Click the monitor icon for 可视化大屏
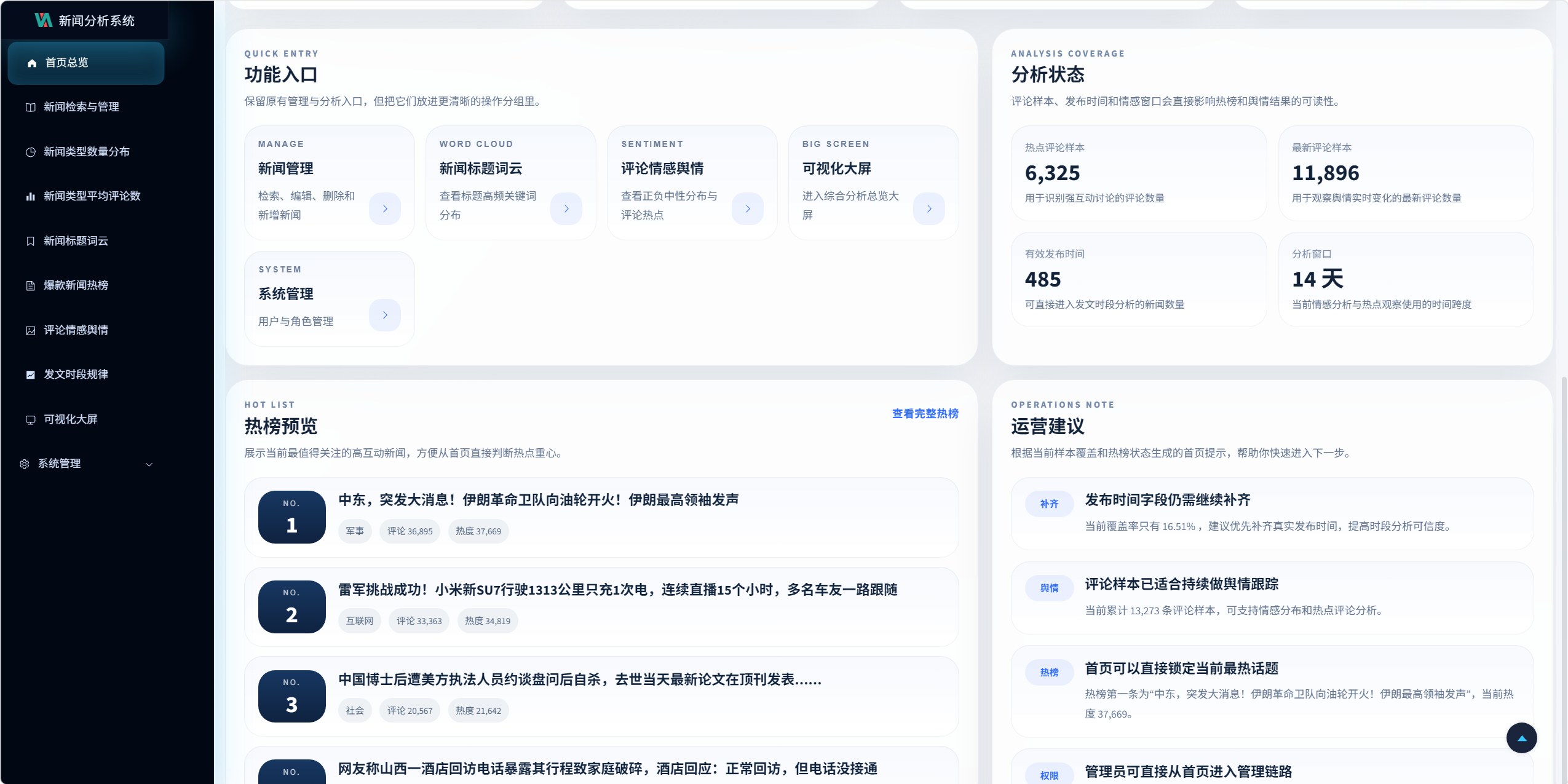The height and width of the screenshot is (784, 1568). (30, 420)
